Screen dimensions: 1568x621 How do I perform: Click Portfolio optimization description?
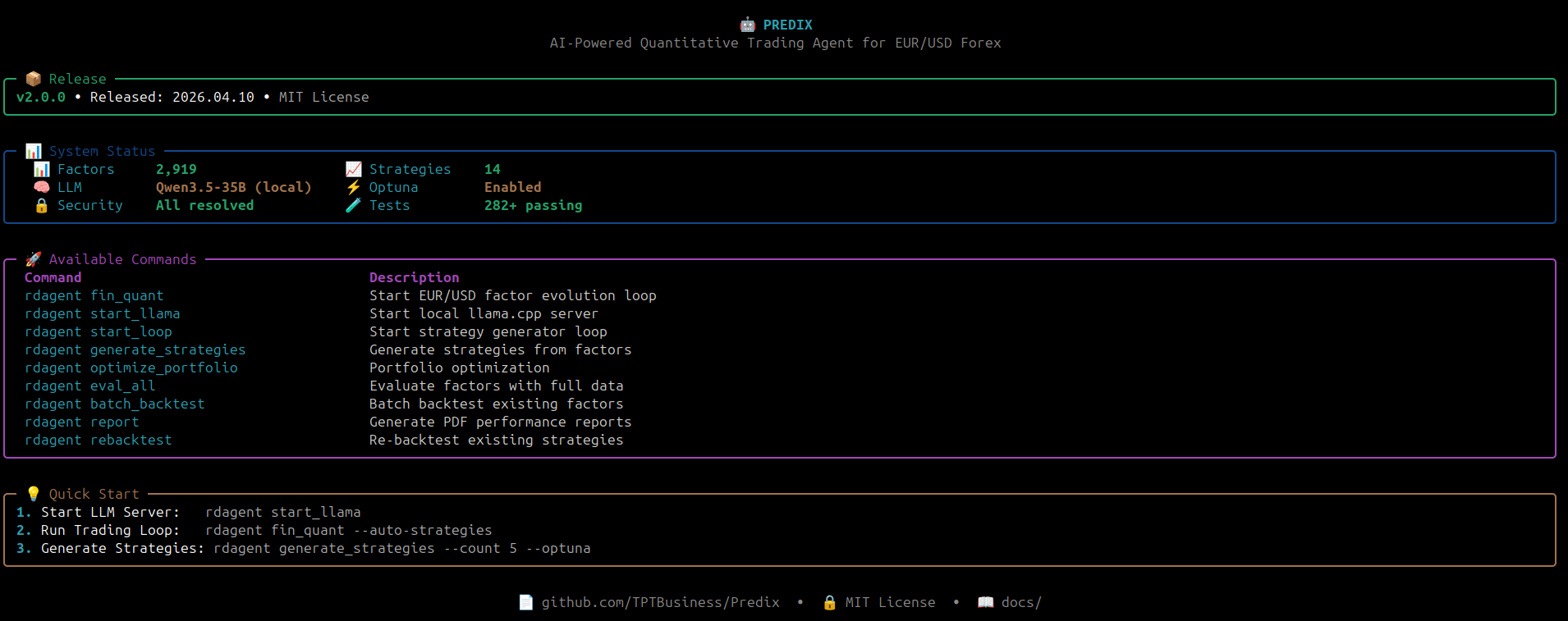(x=460, y=368)
